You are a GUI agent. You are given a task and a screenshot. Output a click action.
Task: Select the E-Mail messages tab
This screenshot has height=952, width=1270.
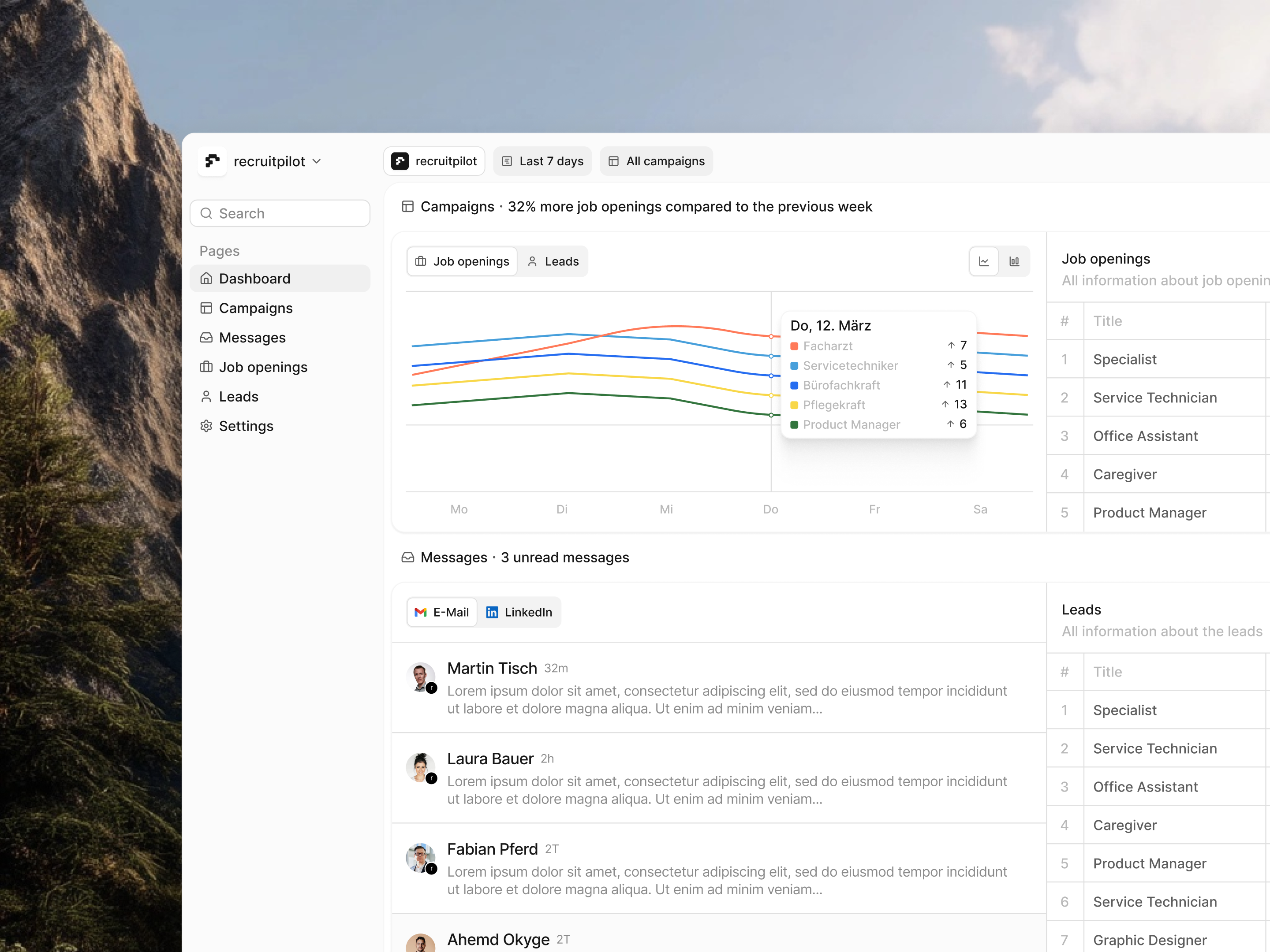click(x=442, y=612)
